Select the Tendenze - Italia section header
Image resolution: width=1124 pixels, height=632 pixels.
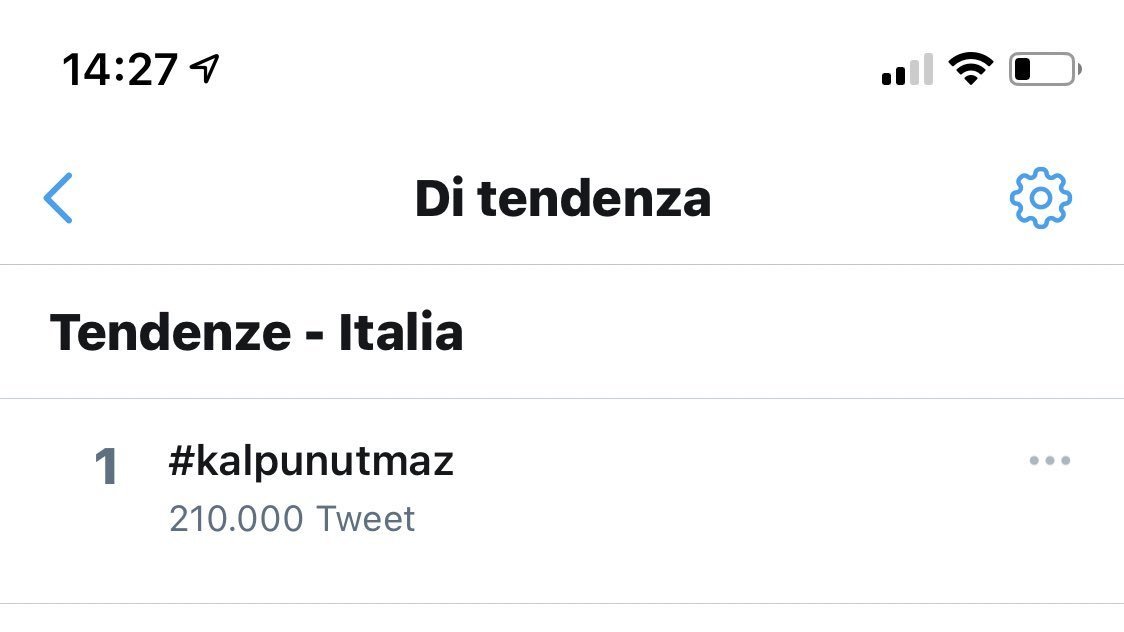coord(256,332)
